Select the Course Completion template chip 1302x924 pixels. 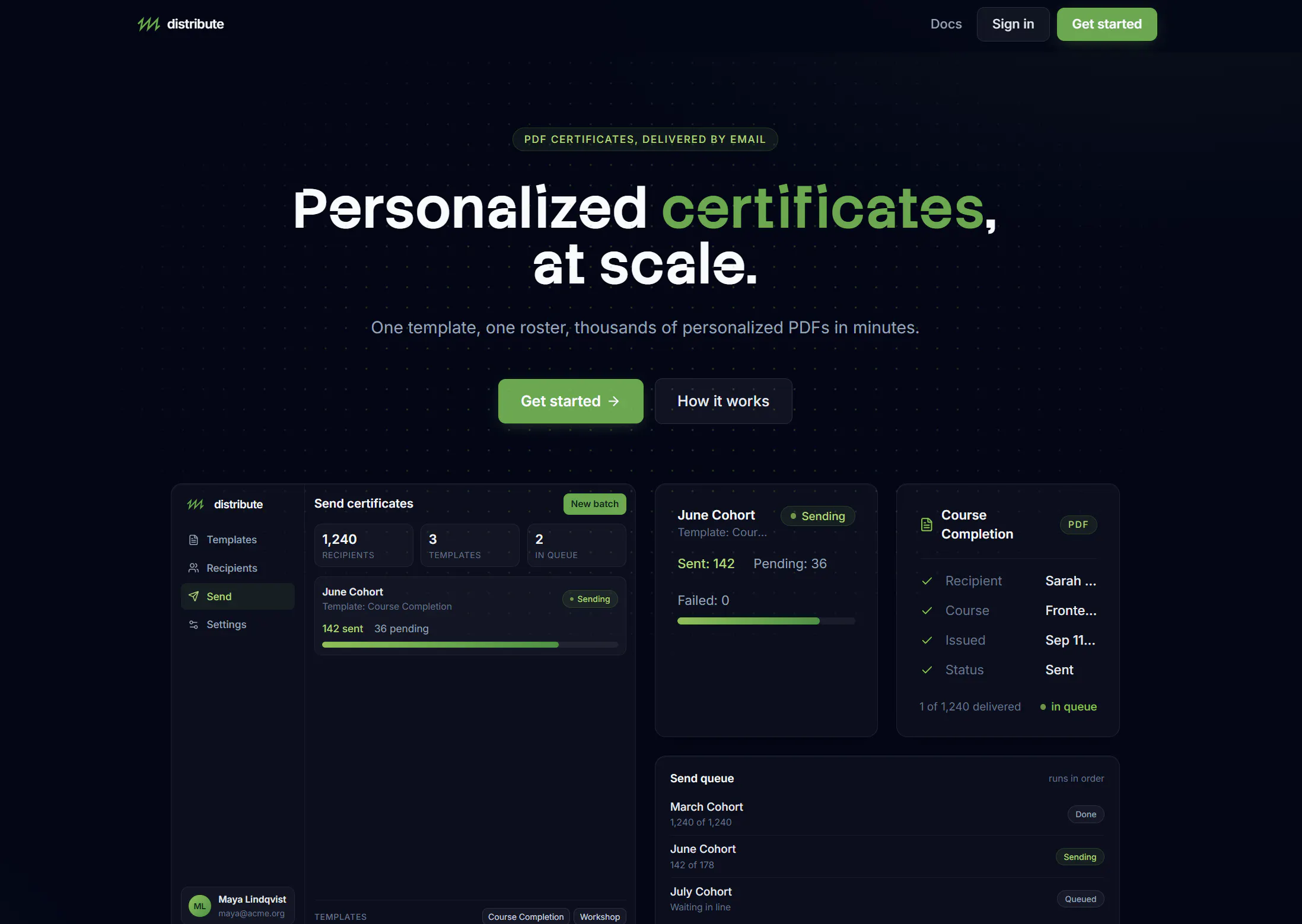click(x=526, y=916)
